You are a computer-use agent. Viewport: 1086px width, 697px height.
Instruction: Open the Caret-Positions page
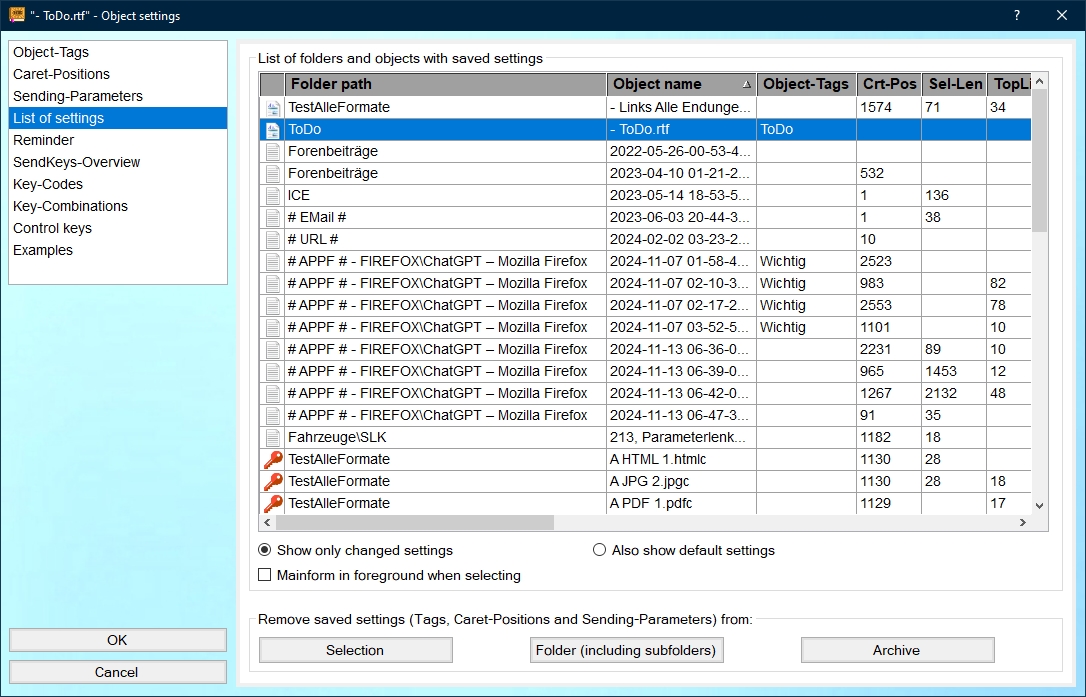61,74
